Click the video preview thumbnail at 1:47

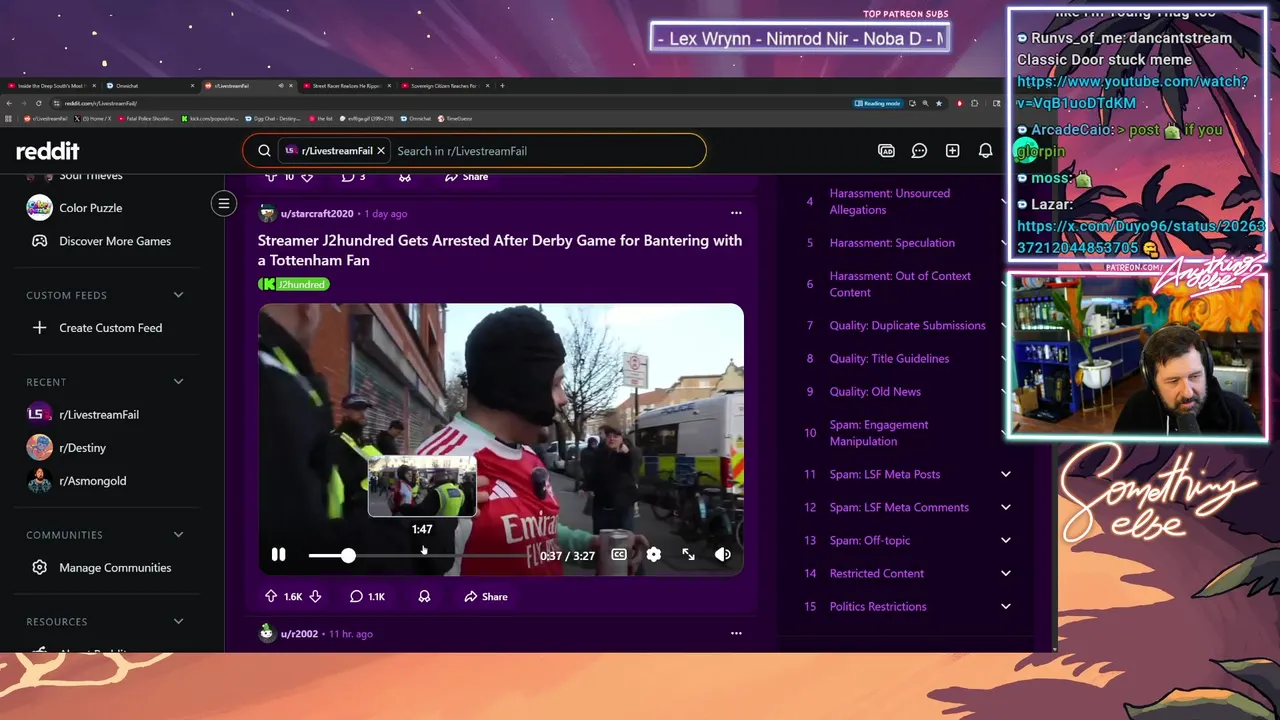coord(422,486)
